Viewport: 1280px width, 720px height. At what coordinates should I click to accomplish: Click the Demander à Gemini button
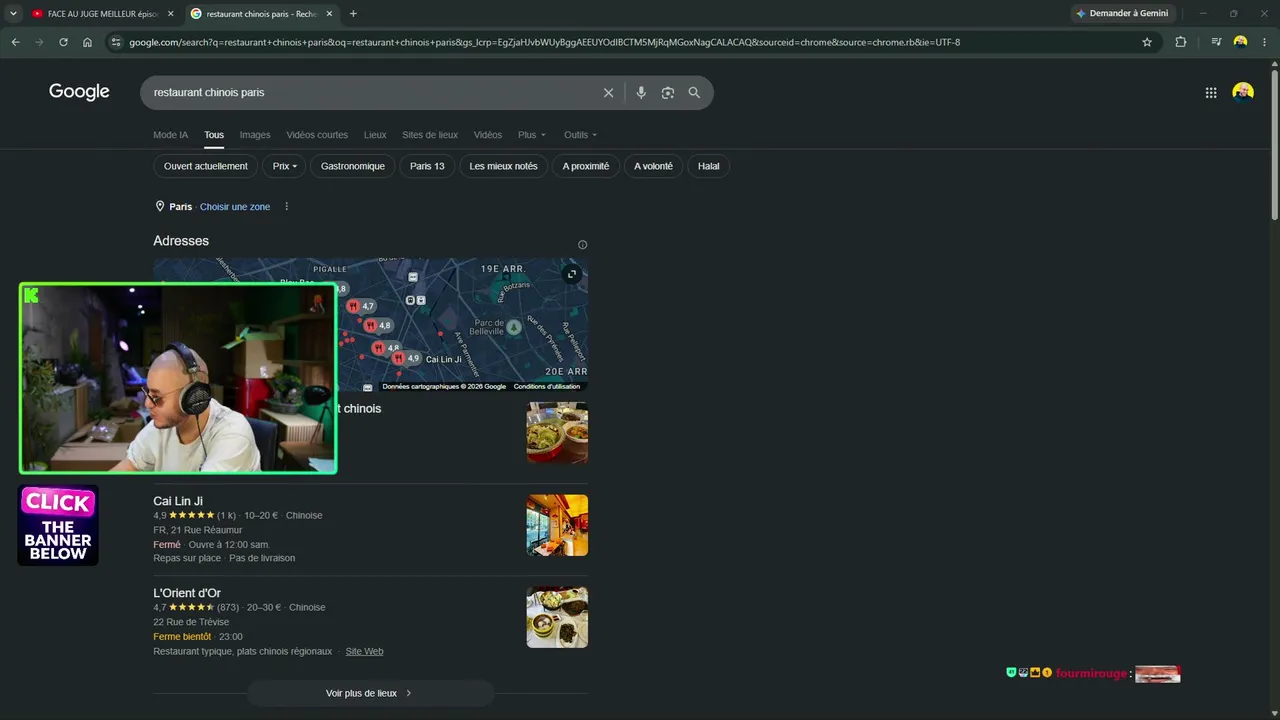tap(1122, 13)
